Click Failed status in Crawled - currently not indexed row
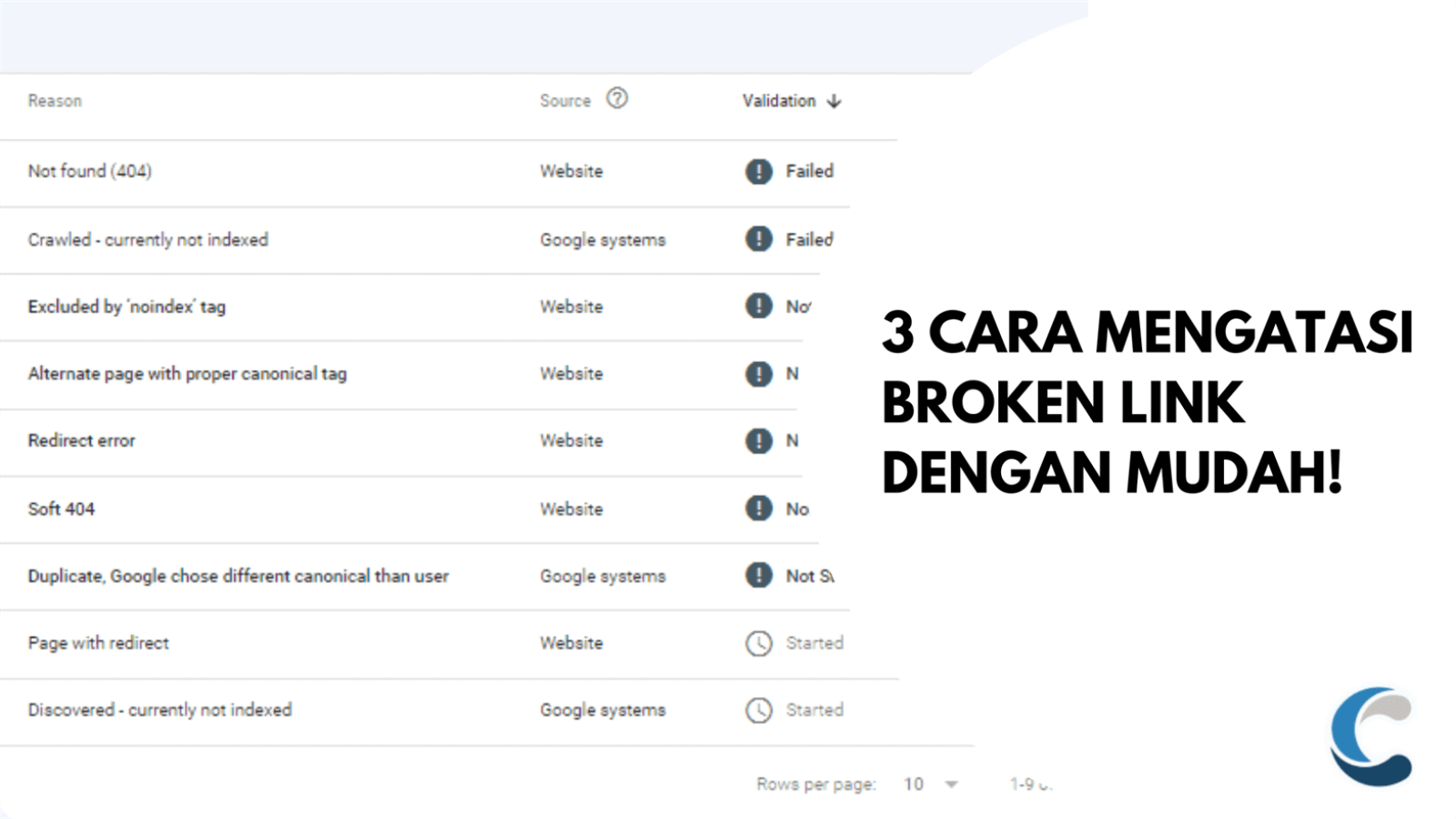 809,239
